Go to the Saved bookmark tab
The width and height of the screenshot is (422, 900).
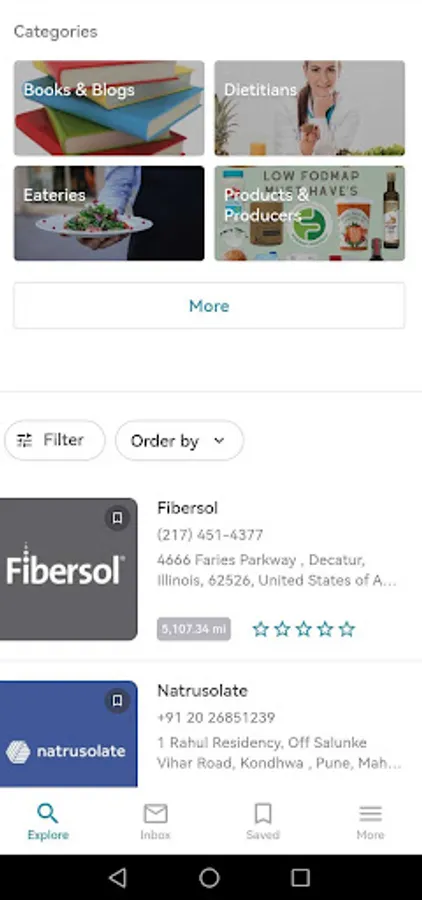pyautogui.click(x=263, y=822)
